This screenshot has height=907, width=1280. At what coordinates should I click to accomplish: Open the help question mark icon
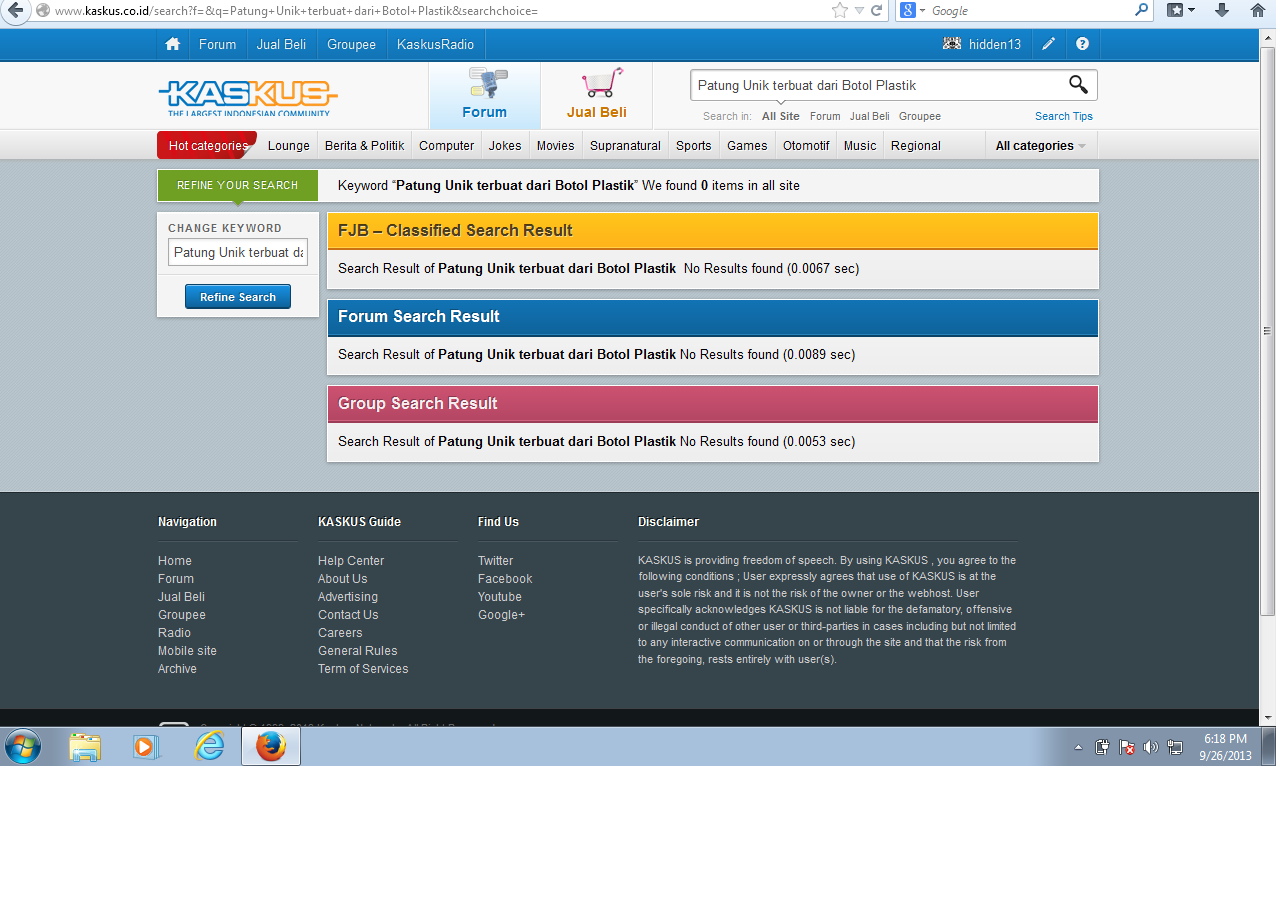pos(1082,44)
